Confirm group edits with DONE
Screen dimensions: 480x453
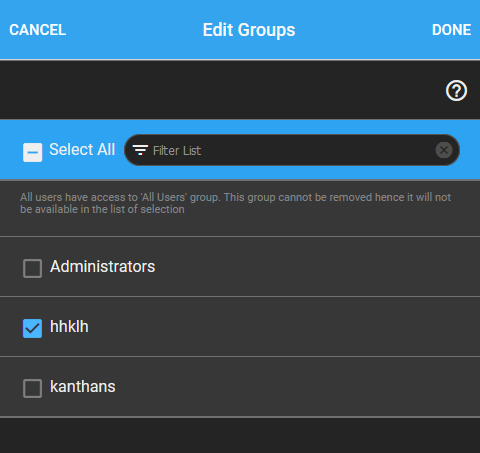tap(451, 30)
